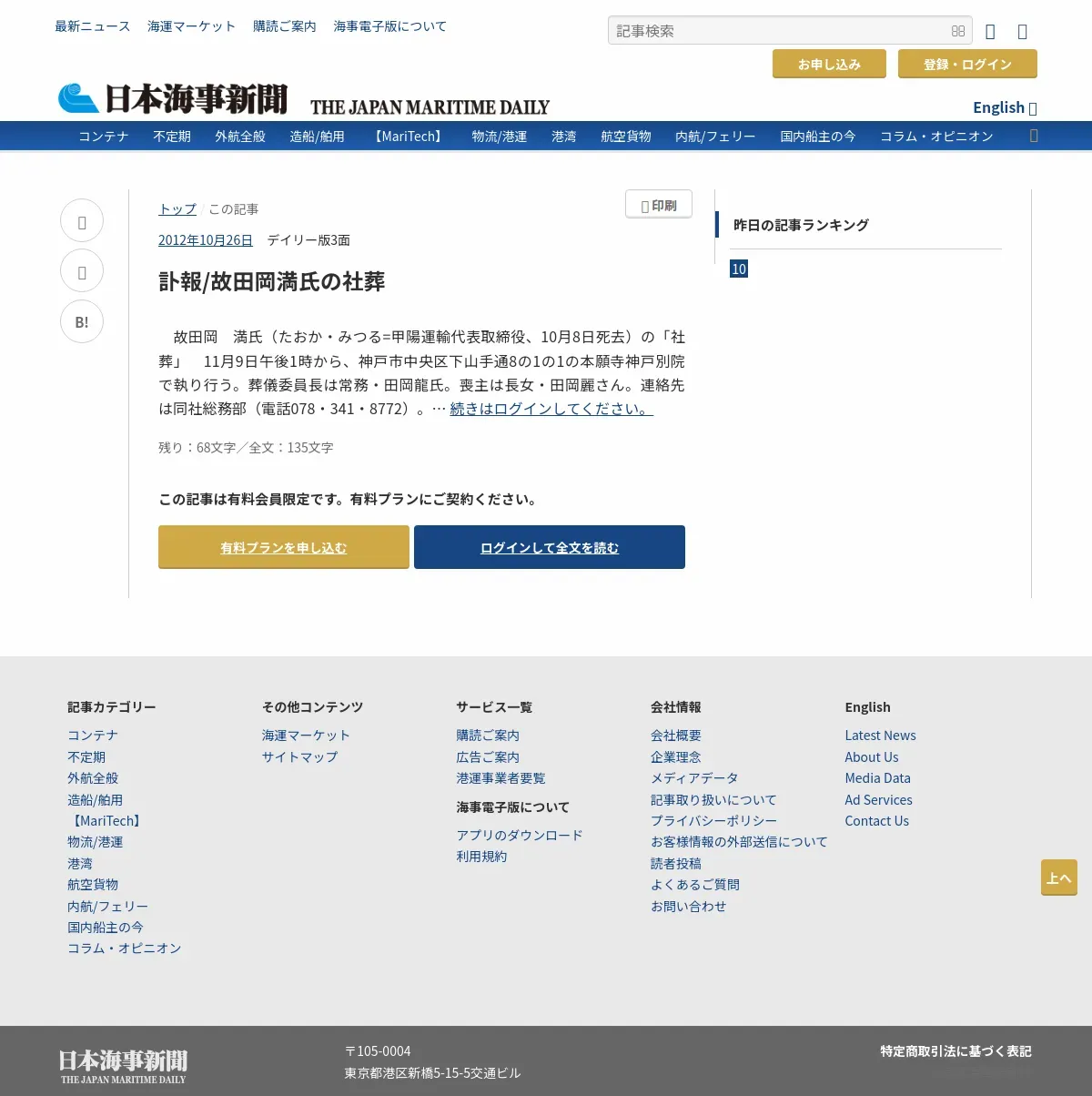Click footer link Media Data
Viewport: 1092px width, 1096px height.
877,777
